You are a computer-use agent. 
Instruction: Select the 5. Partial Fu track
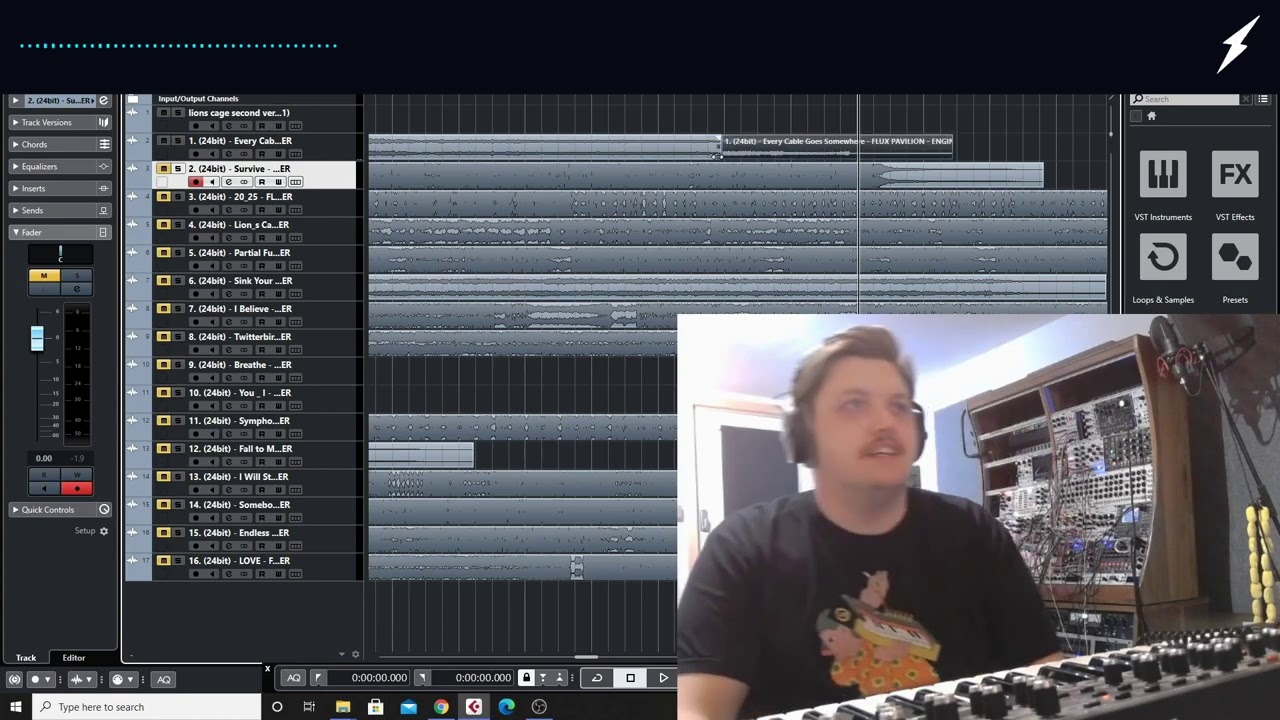[x=240, y=253]
